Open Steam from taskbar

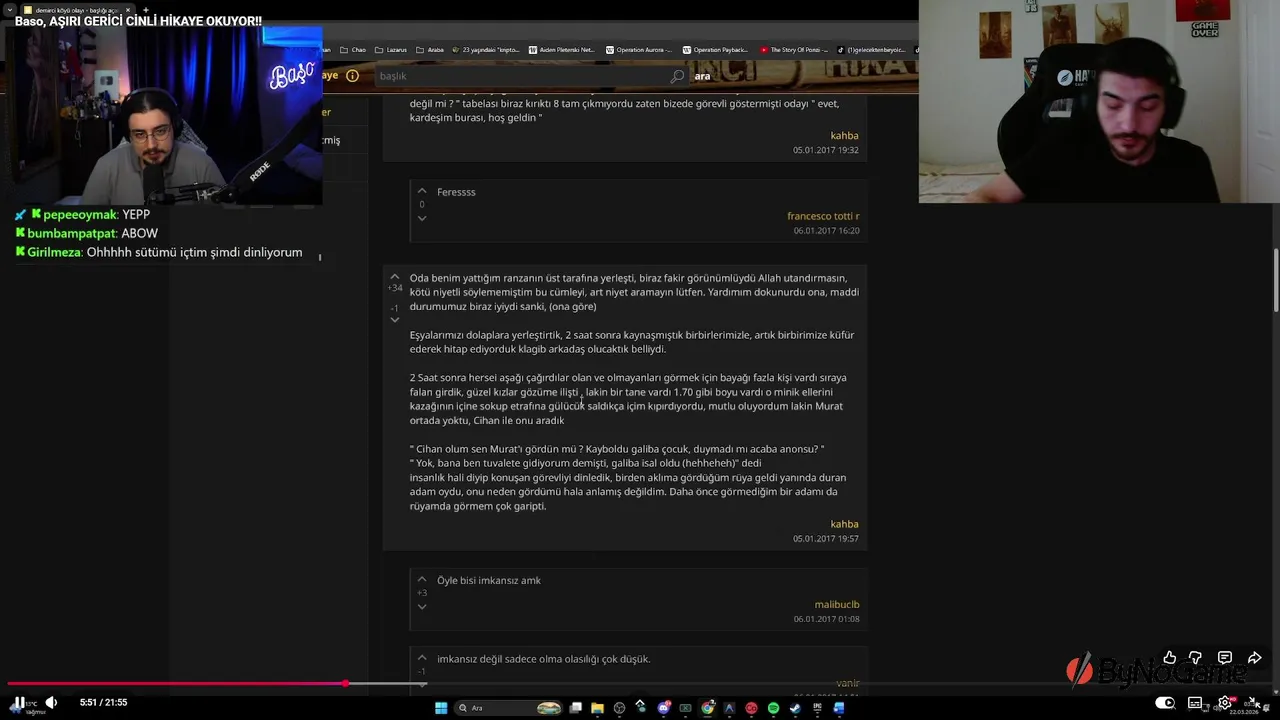point(795,708)
